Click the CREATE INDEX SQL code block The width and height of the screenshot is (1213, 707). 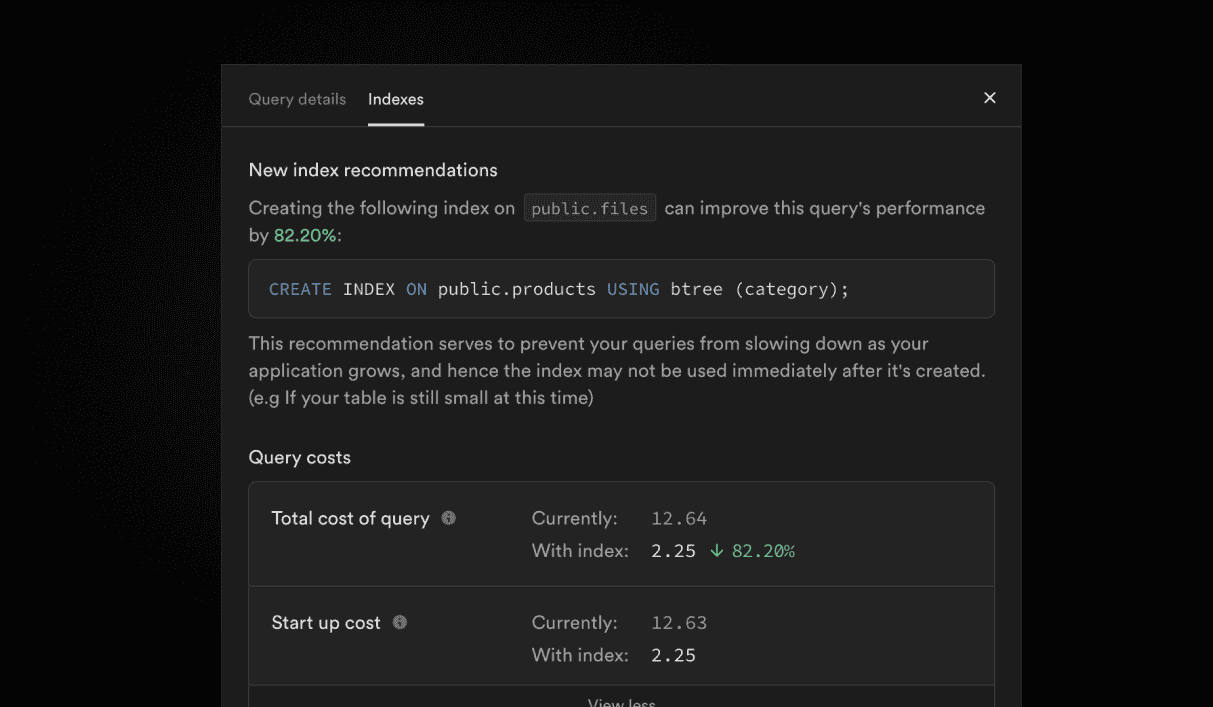[x=621, y=289]
